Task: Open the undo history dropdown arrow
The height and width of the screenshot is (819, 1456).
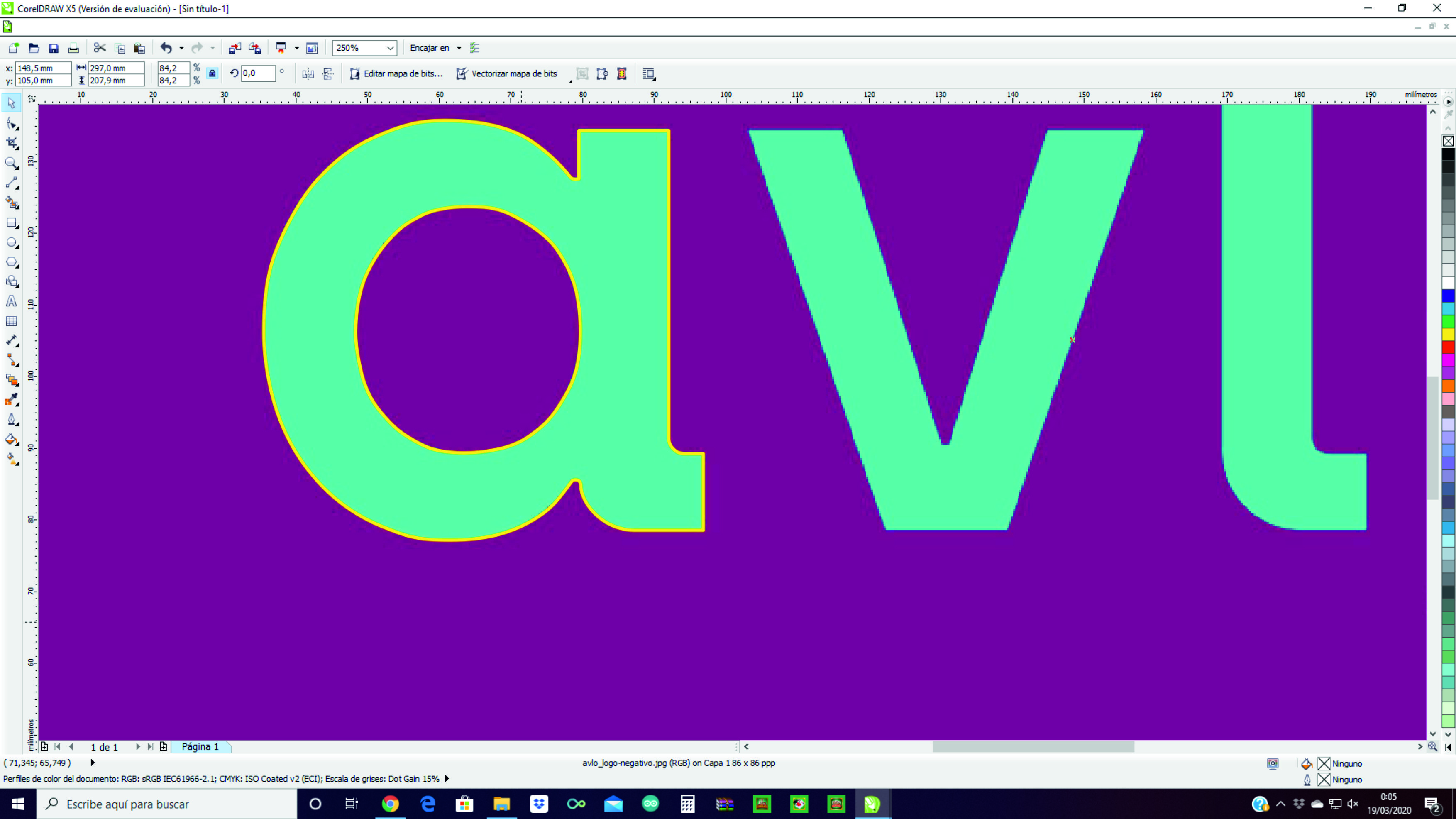Action: pyautogui.click(x=181, y=48)
